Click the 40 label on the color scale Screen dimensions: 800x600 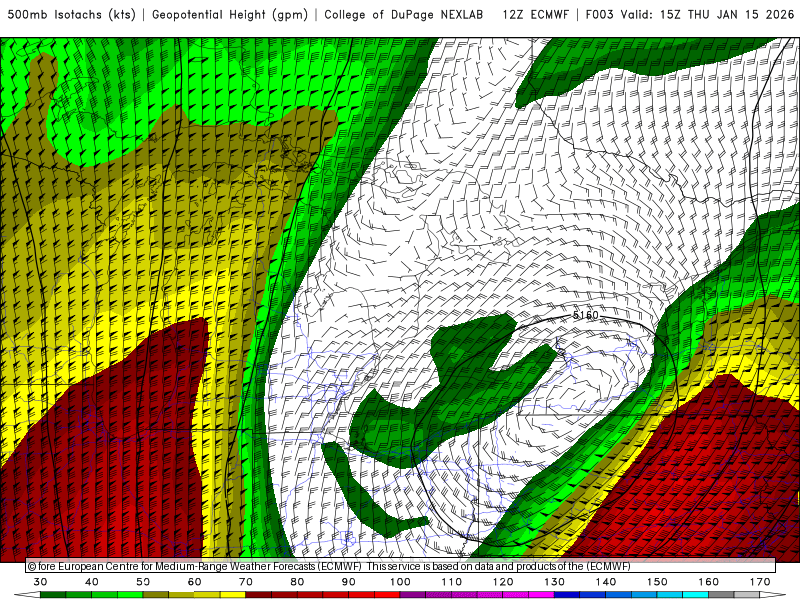91,582
